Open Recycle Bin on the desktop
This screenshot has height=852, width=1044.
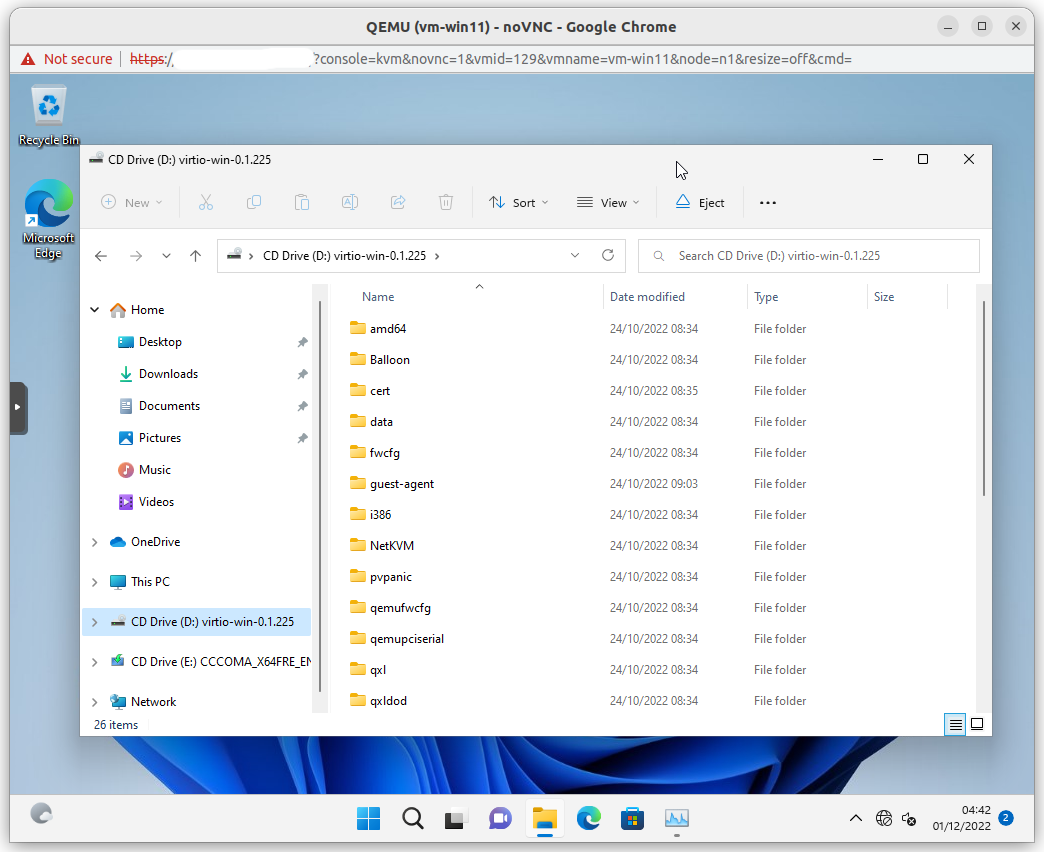[49, 116]
